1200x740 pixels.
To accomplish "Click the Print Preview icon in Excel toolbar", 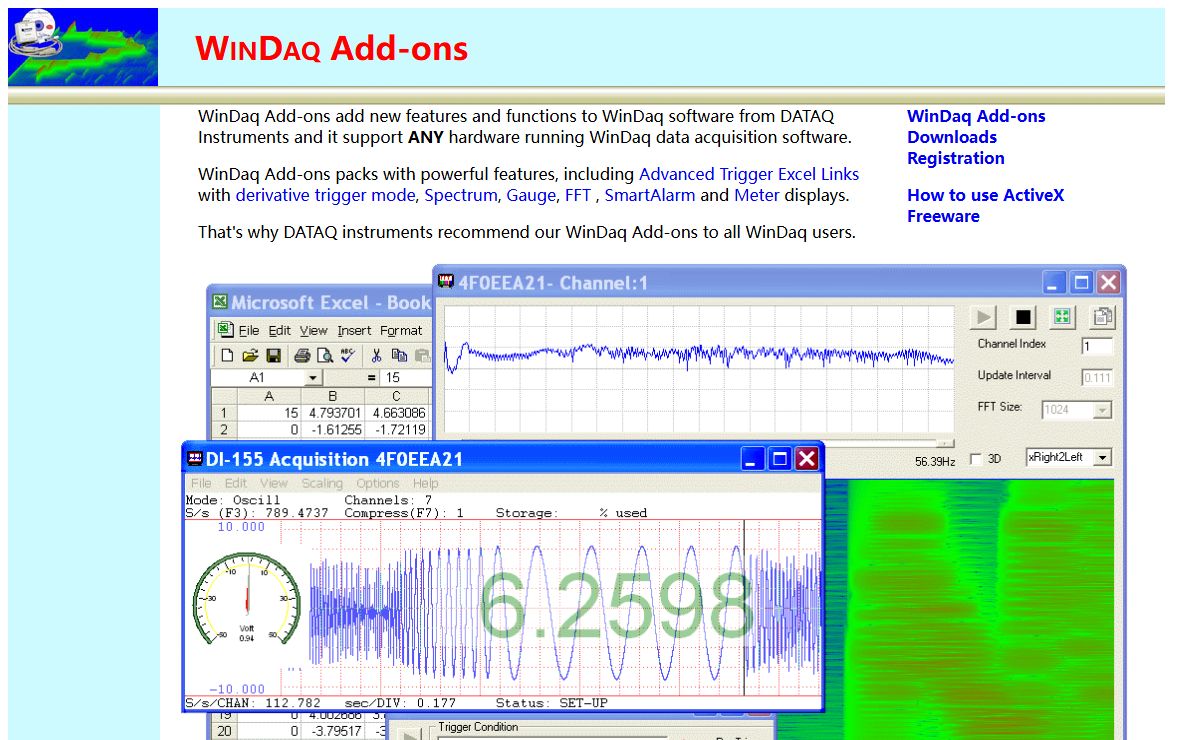I will (x=324, y=355).
